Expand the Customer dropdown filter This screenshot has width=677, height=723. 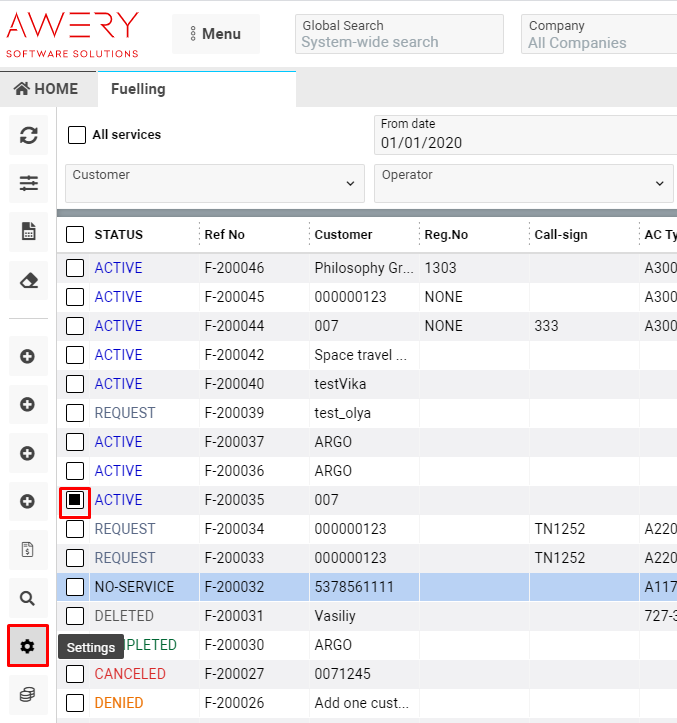pyautogui.click(x=214, y=183)
